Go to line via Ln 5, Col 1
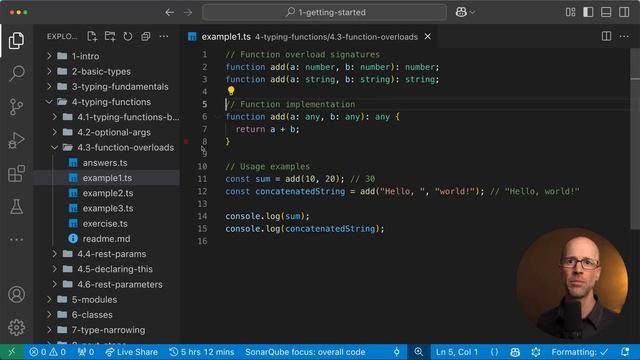This screenshot has height=360, width=640. coord(457,352)
